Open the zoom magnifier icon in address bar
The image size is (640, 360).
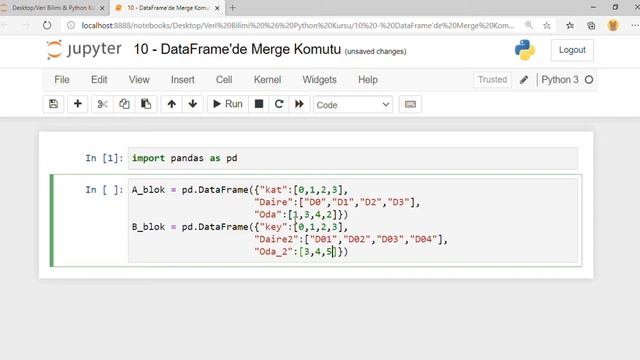529,25
